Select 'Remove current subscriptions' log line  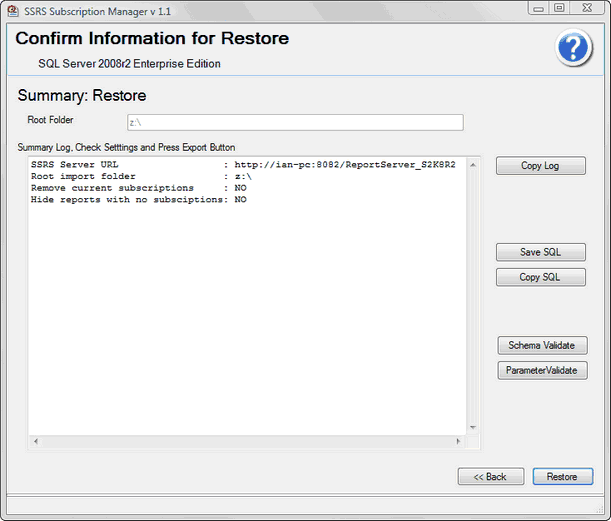tap(139, 188)
